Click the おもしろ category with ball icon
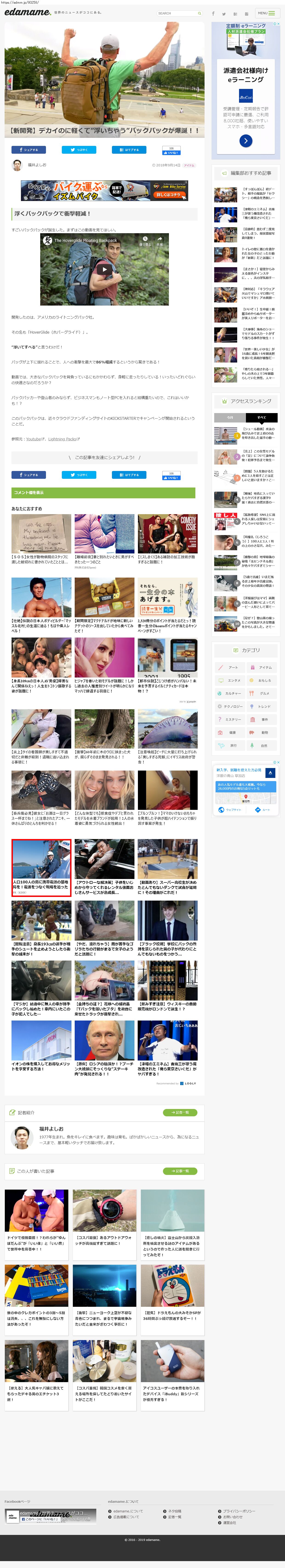285x1568 pixels. click(261, 681)
